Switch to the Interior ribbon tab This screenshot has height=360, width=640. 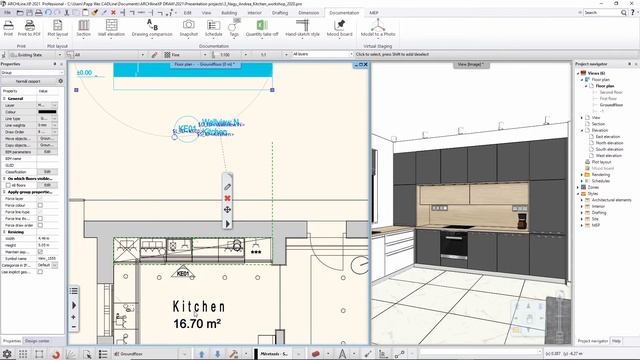(254, 13)
